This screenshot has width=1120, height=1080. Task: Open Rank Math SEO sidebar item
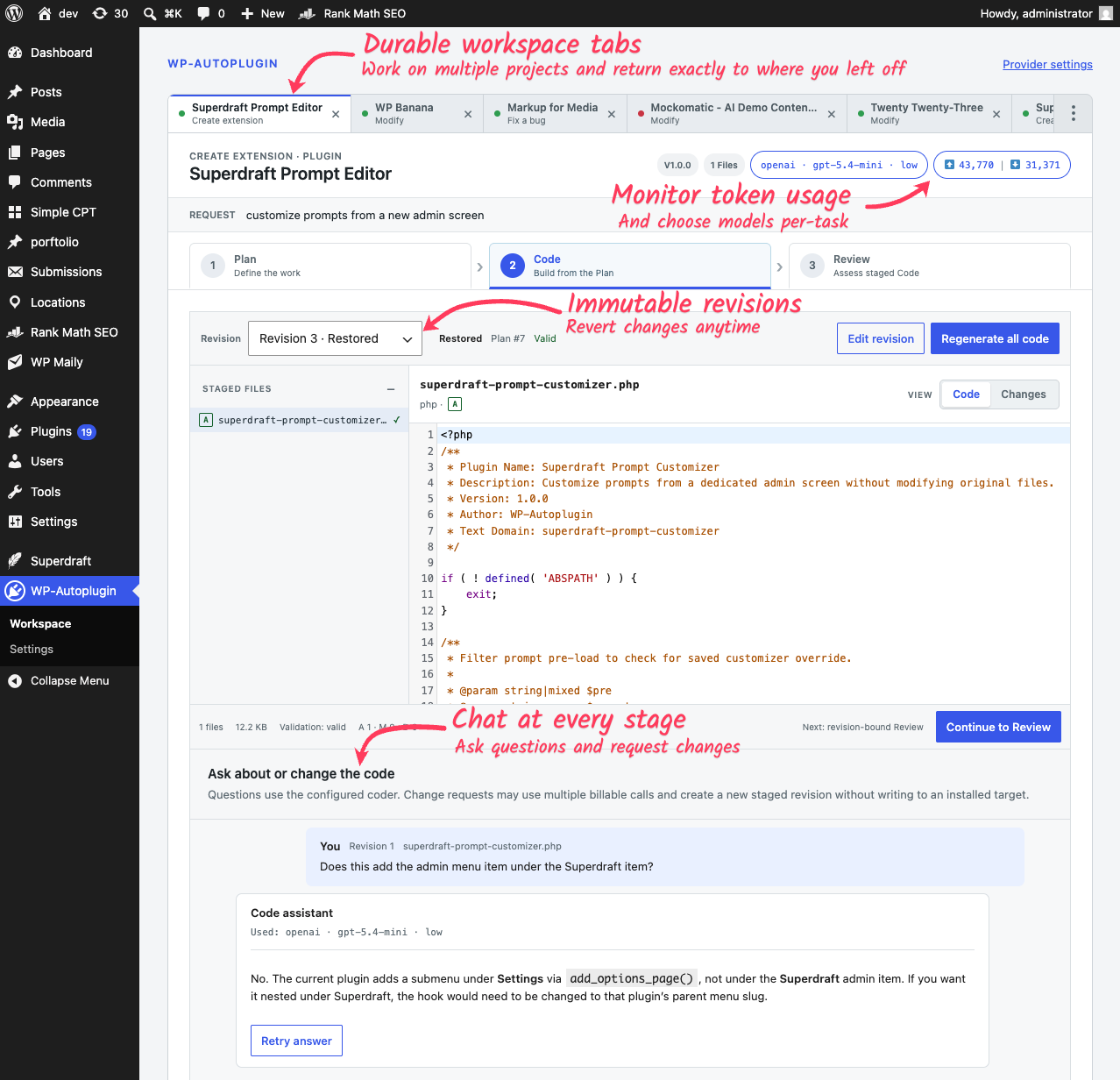click(x=69, y=332)
